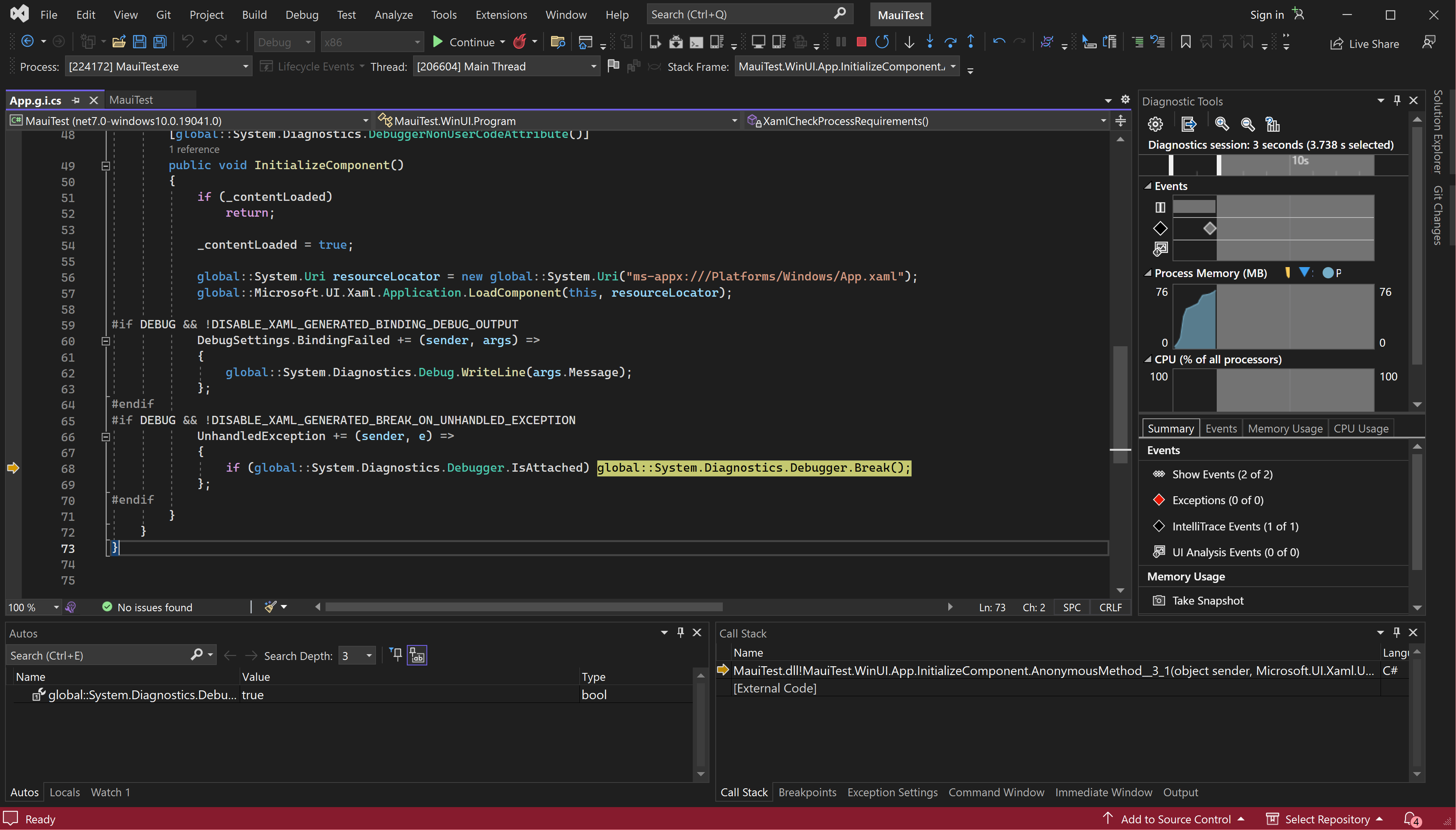
Task: Flag the current thread
Action: [613, 66]
